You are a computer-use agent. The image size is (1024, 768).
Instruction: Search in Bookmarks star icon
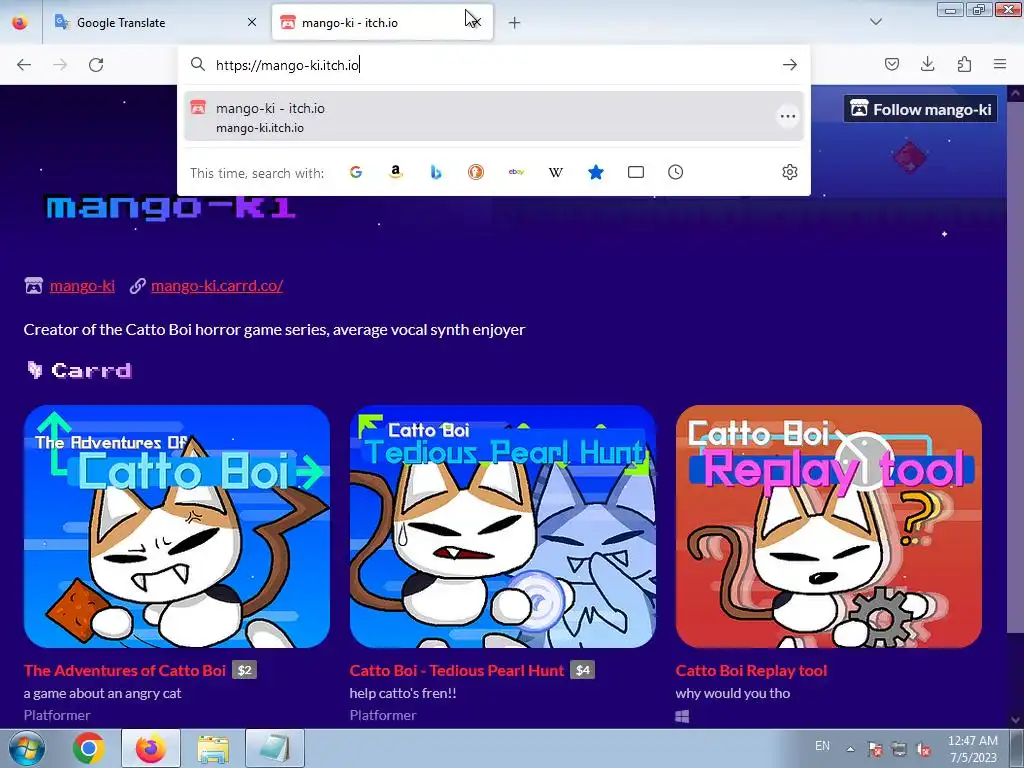(596, 172)
